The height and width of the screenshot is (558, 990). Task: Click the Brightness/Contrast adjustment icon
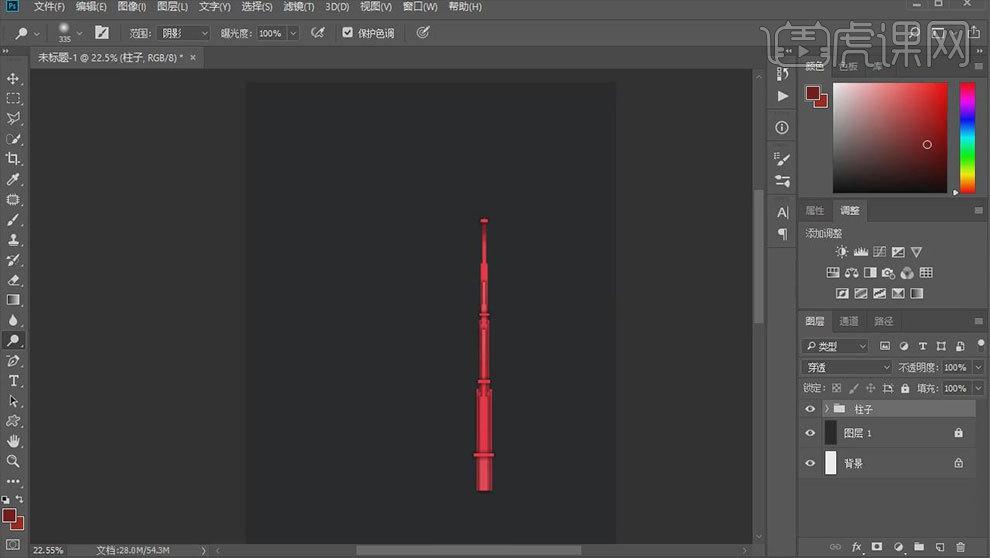[x=842, y=252]
